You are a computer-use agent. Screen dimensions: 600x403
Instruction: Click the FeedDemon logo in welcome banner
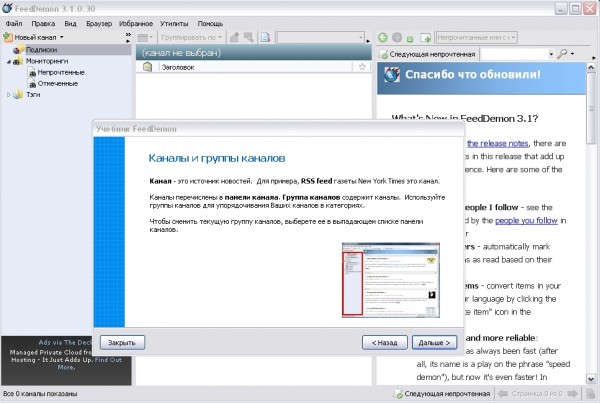click(391, 75)
